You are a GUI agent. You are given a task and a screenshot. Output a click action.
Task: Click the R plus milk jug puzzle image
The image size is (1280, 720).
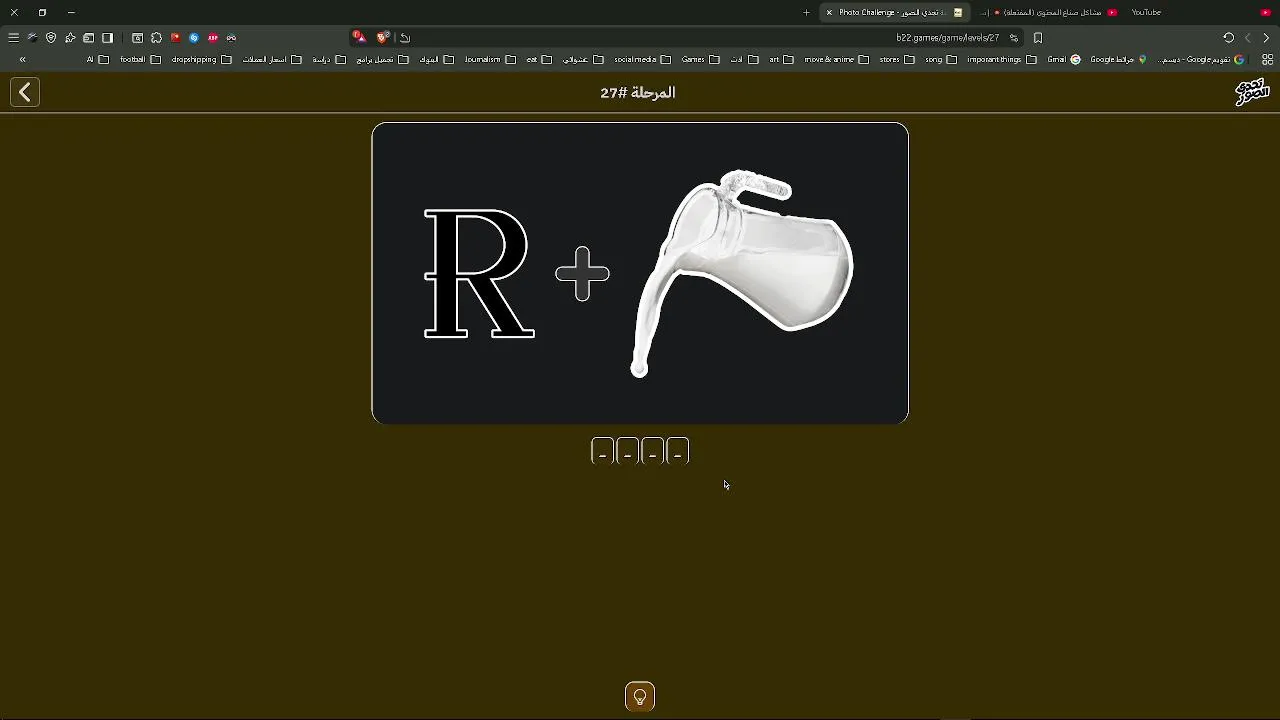[640, 273]
